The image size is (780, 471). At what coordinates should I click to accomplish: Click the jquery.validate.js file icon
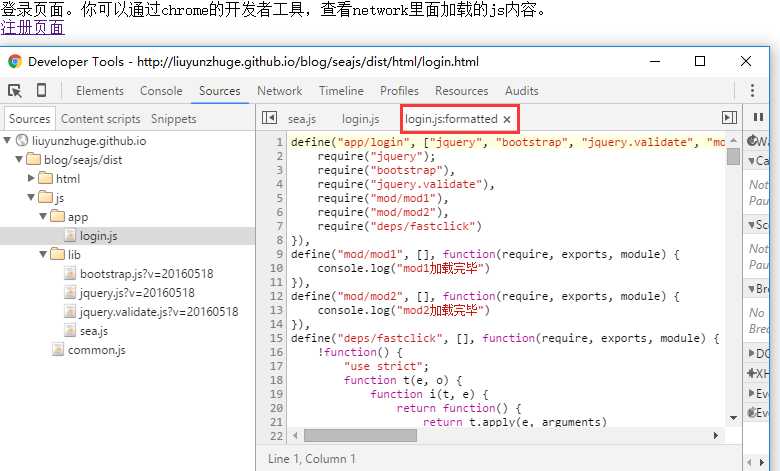tap(71, 312)
